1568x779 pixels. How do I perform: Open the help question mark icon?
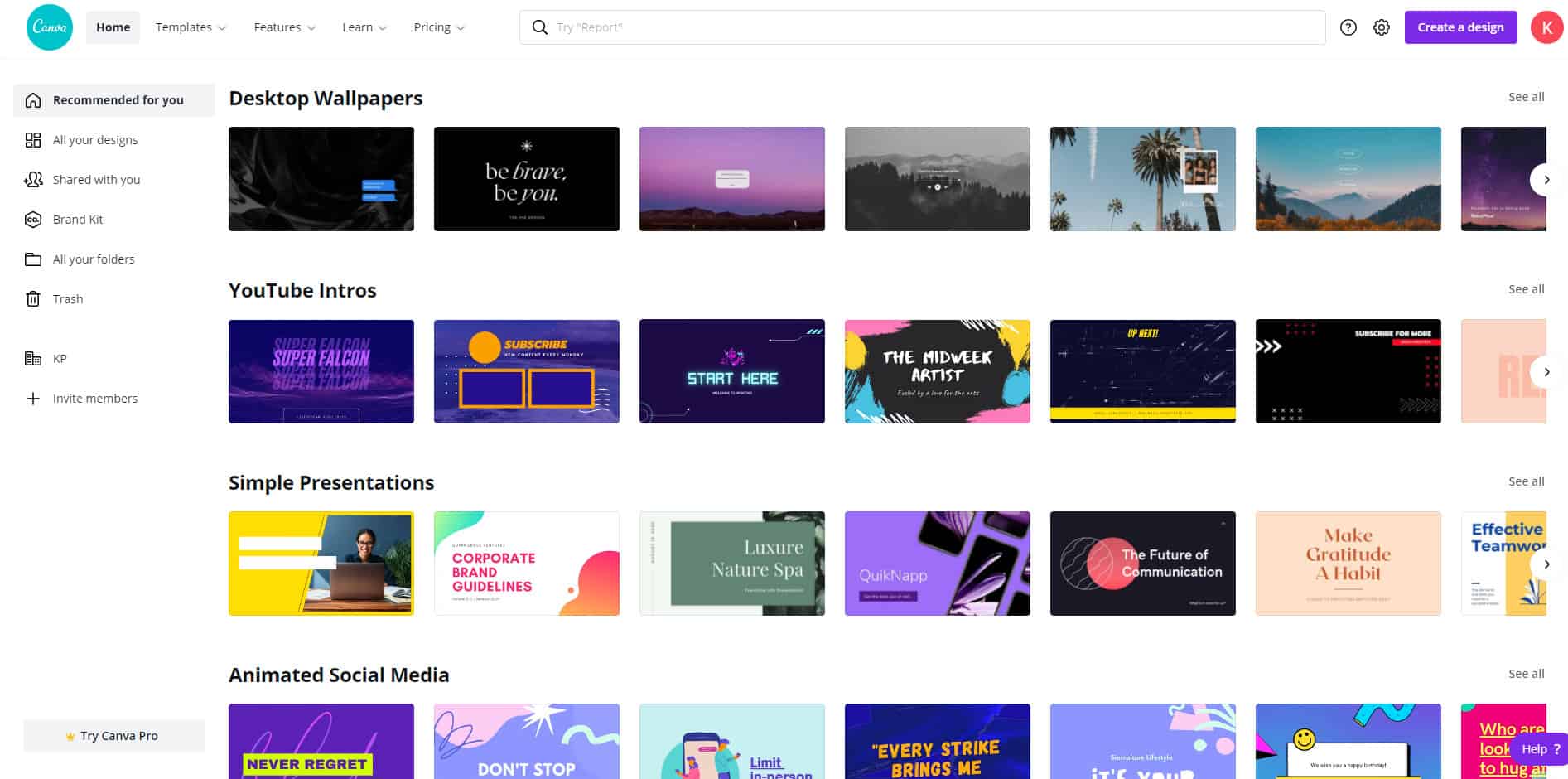coord(1348,27)
